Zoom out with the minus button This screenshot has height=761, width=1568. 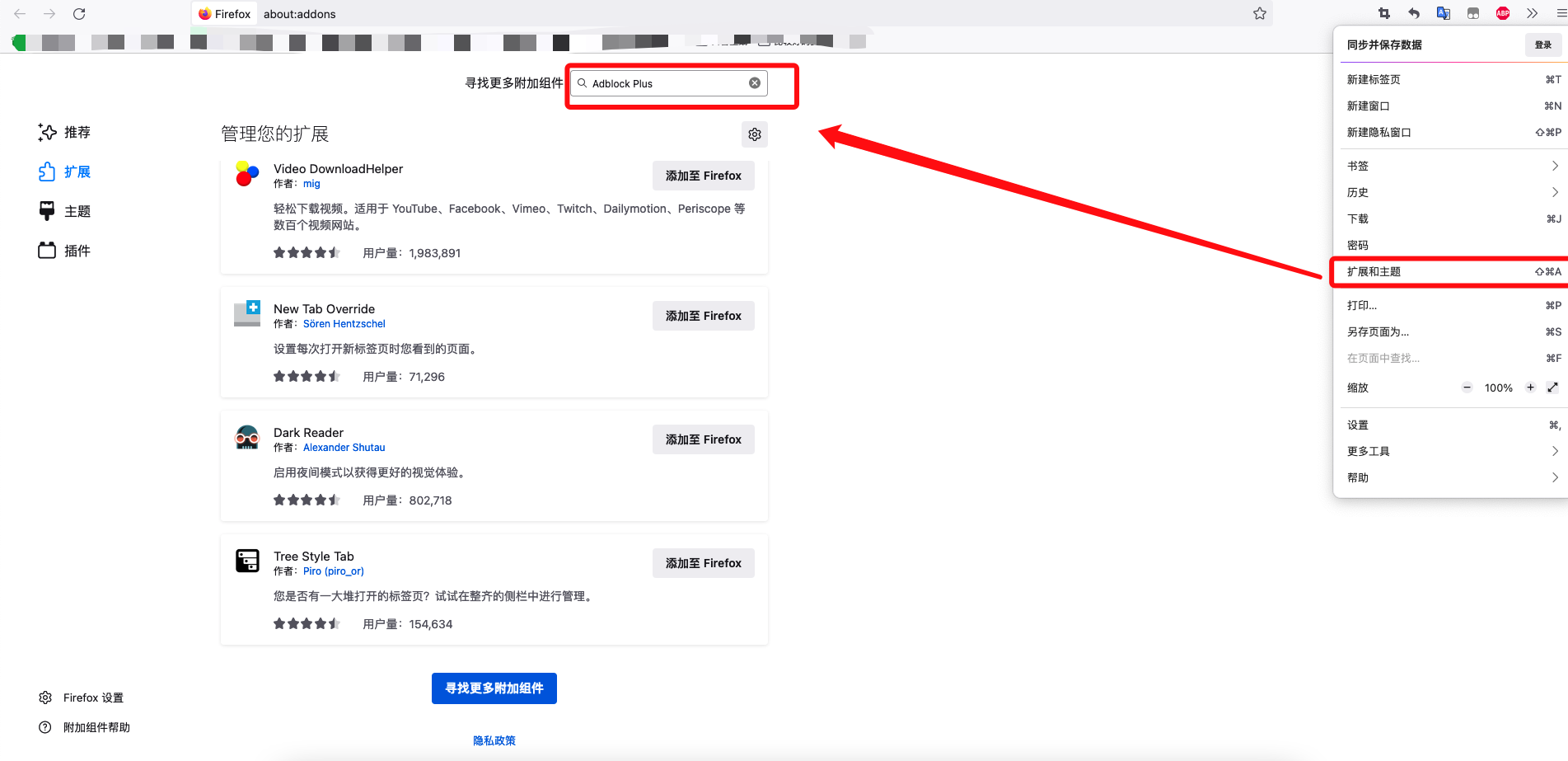pyautogui.click(x=1467, y=388)
